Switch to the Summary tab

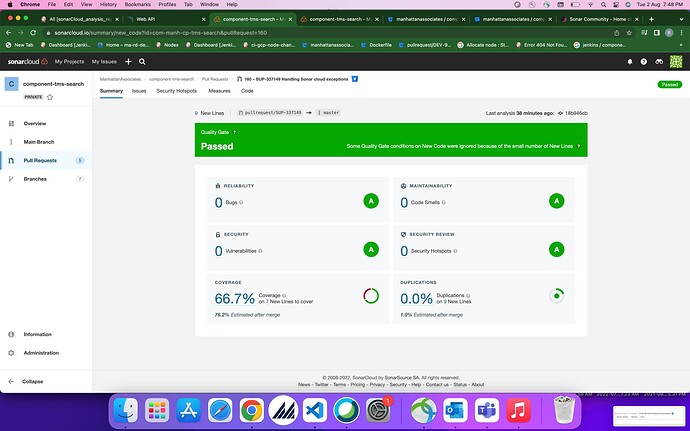click(111, 91)
